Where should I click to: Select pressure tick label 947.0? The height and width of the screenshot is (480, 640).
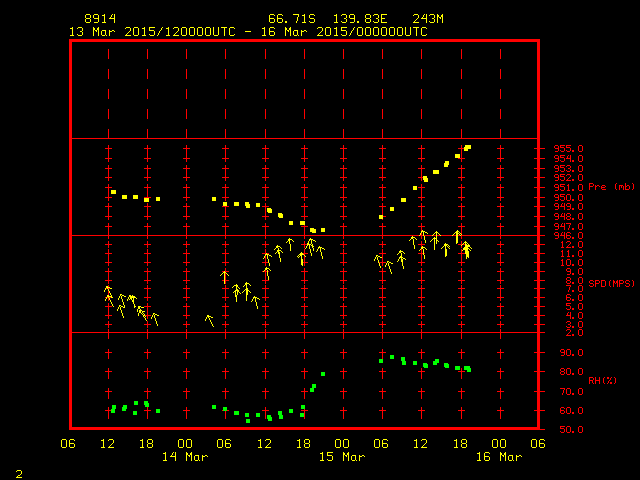(x=568, y=226)
